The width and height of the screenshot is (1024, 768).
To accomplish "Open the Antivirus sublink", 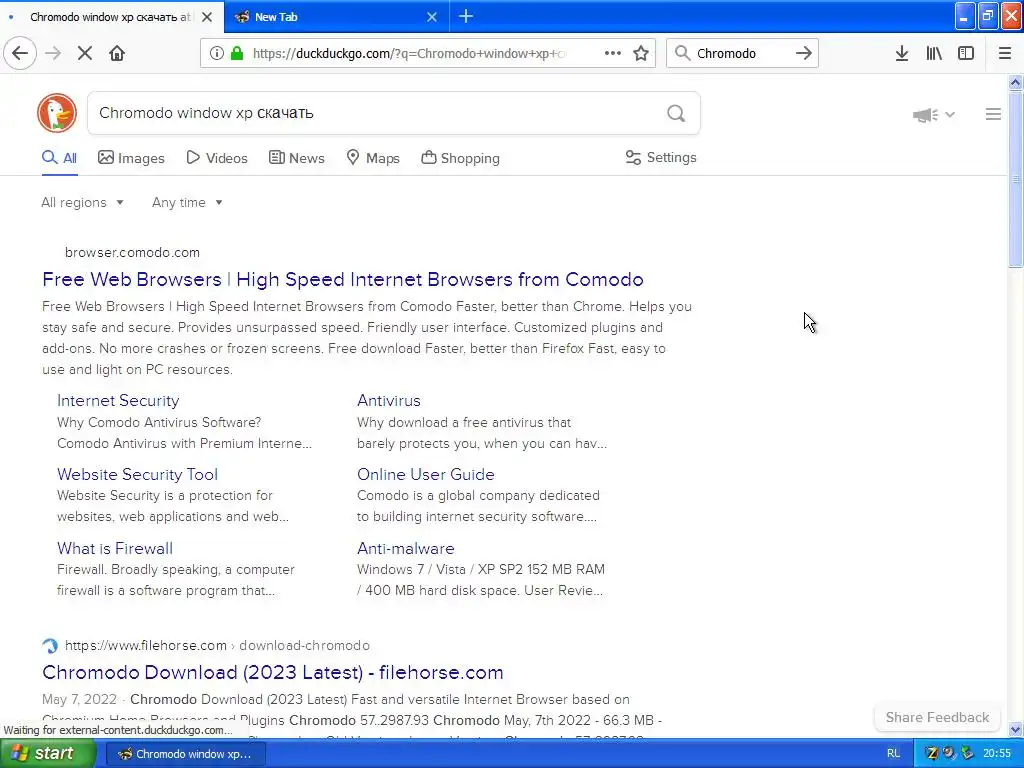I will (389, 400).
